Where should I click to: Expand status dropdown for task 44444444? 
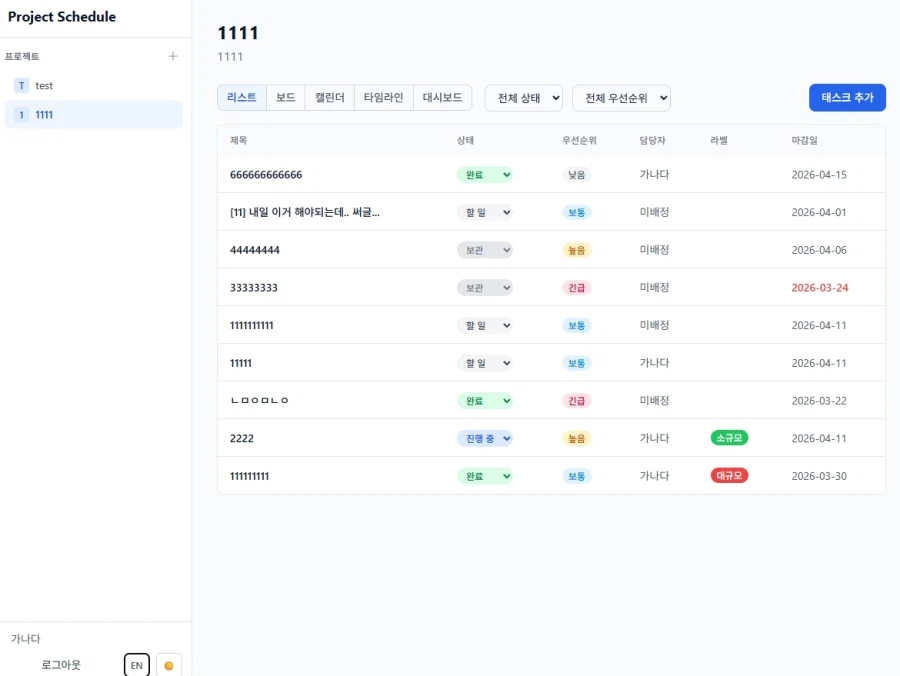(x=485, y=250)
